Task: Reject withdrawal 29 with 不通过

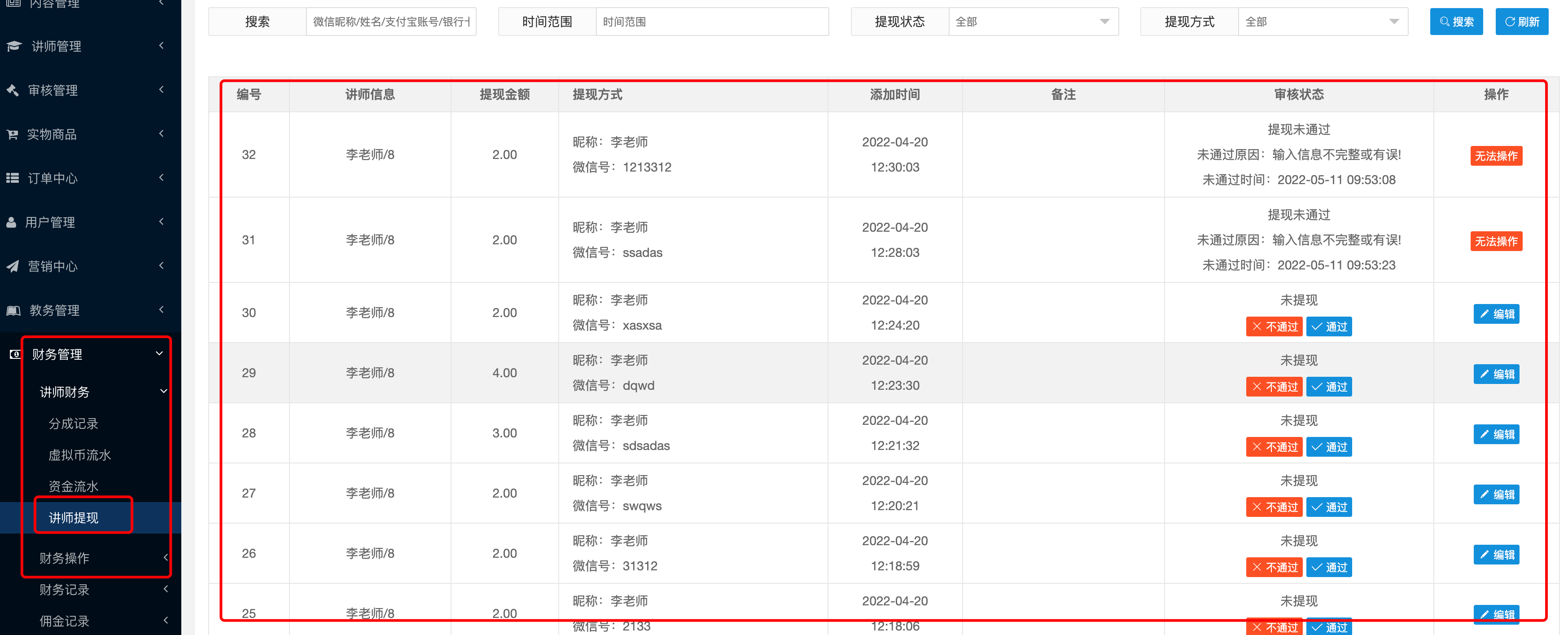Action: pos(1274,387)
